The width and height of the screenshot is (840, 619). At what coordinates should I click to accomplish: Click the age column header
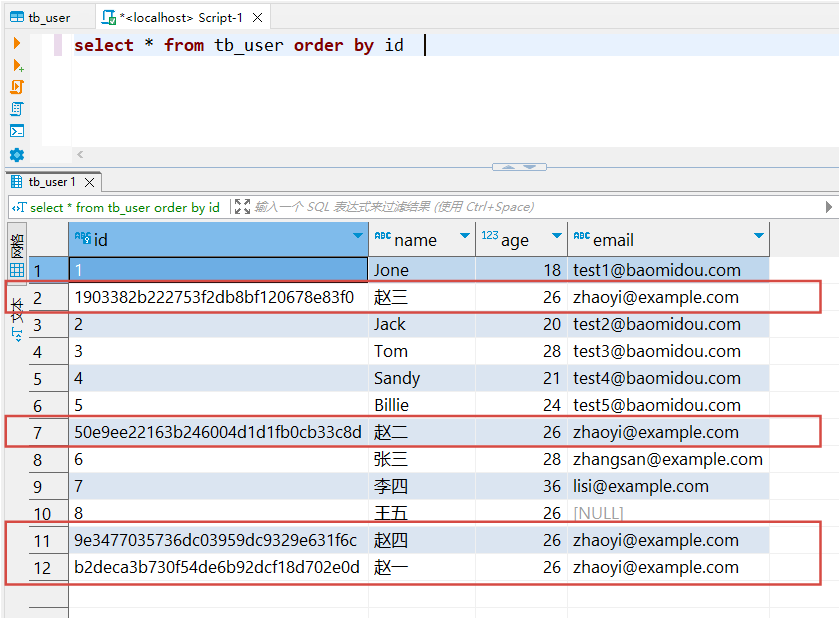tap(521, 240)
